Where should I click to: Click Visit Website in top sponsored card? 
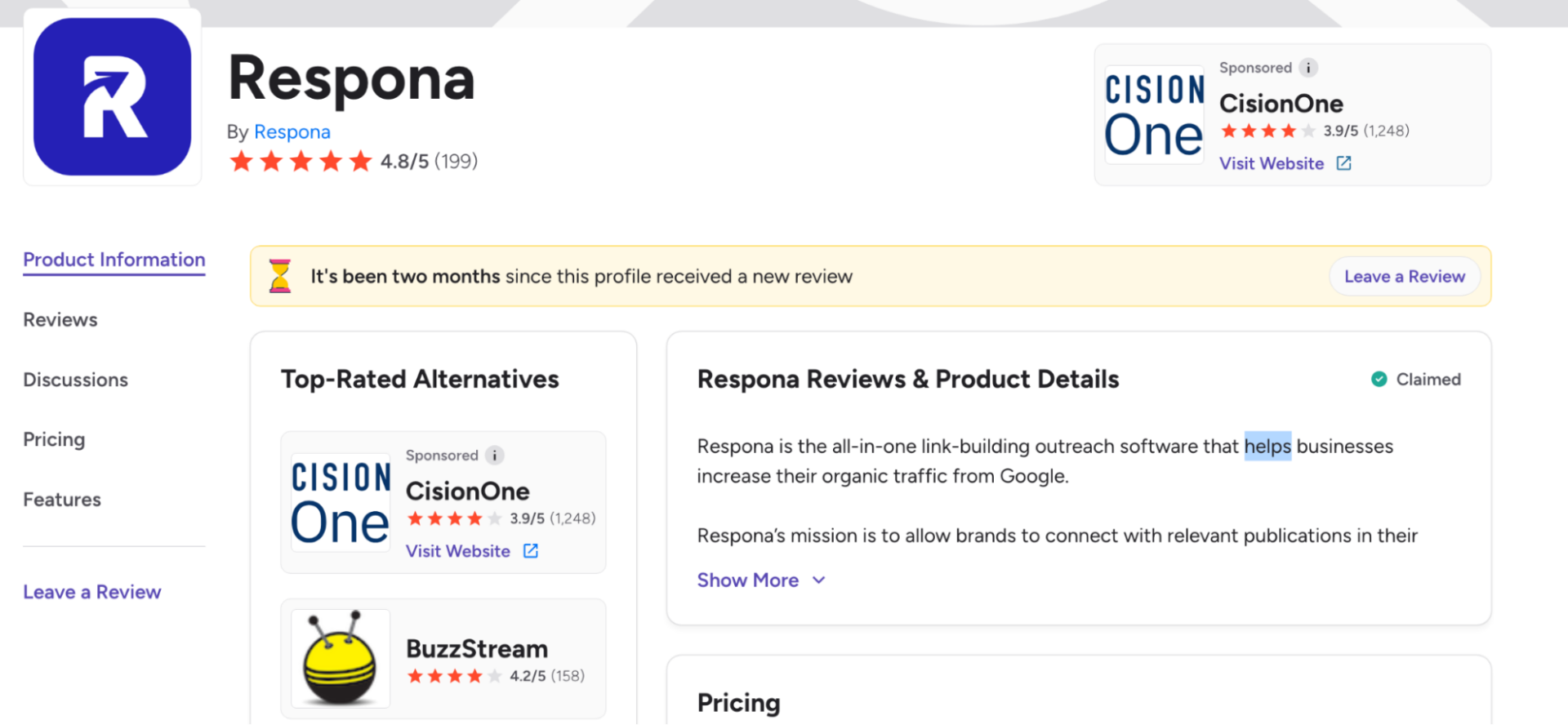point(1272,163)
